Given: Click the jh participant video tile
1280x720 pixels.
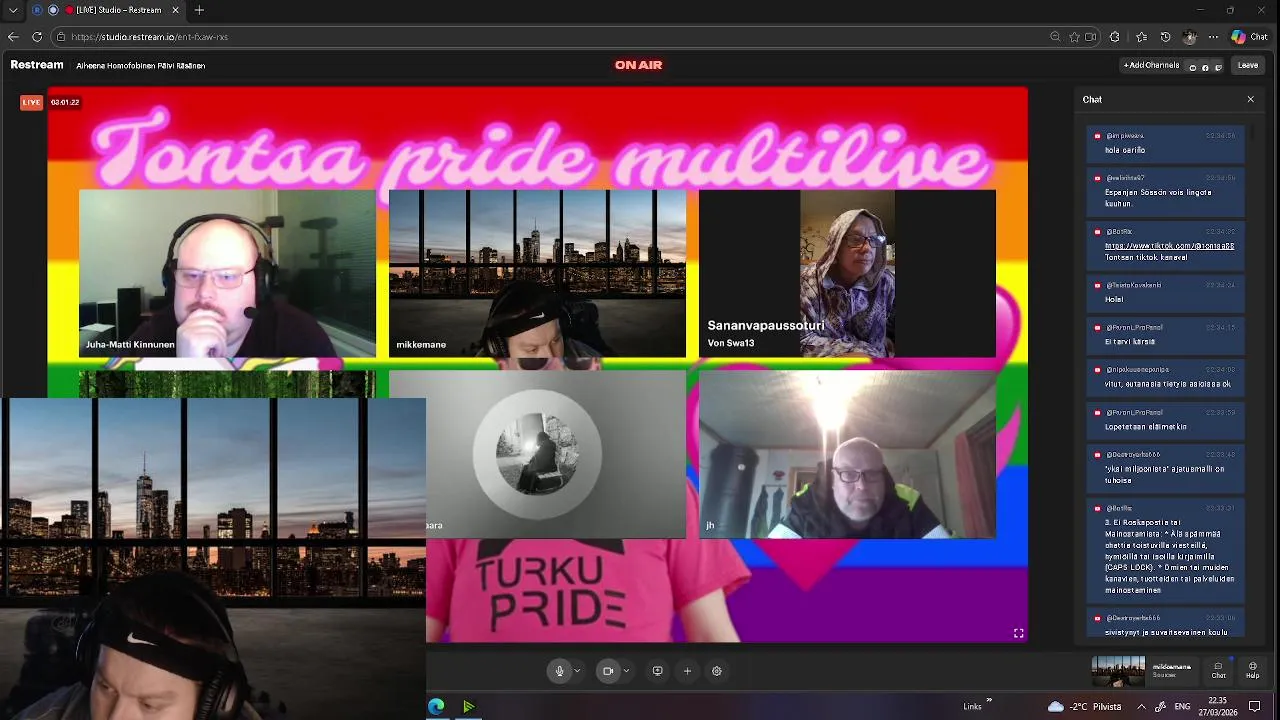Looking at the screenshot, I should [x=847, y=455].
